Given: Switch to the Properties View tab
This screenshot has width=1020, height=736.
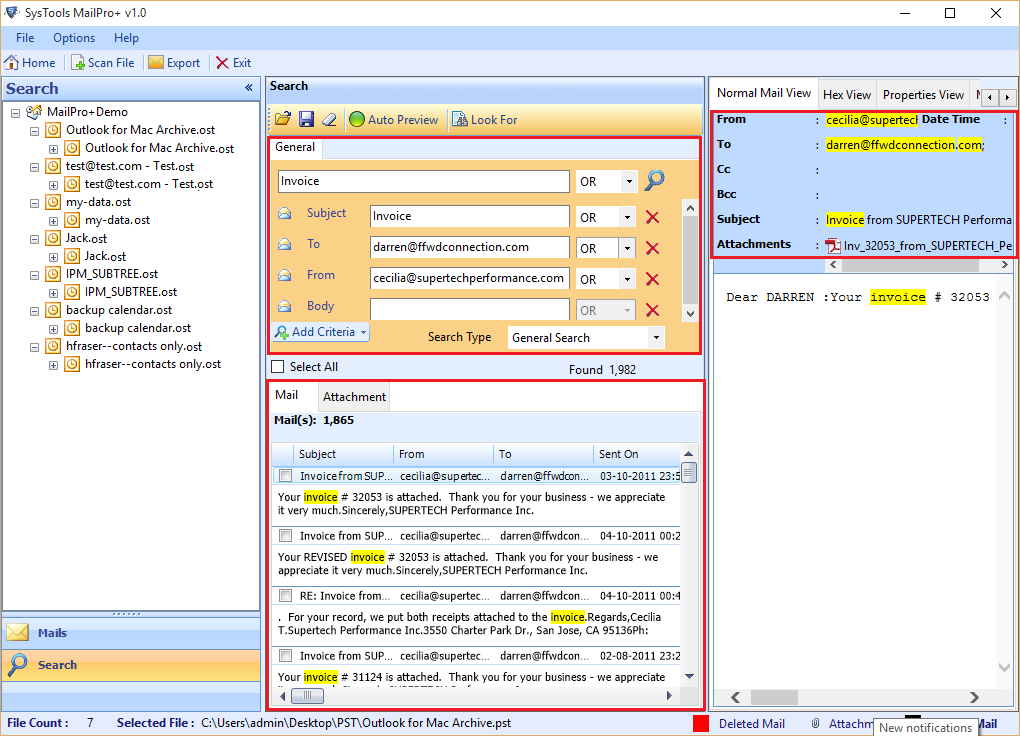Looking at the screenshot, I should (x=923, y=94).
